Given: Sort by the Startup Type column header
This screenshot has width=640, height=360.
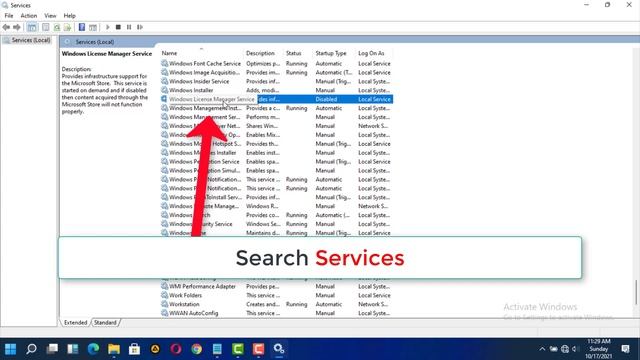Looking at the screenshot, I should (x=331, y=53).
